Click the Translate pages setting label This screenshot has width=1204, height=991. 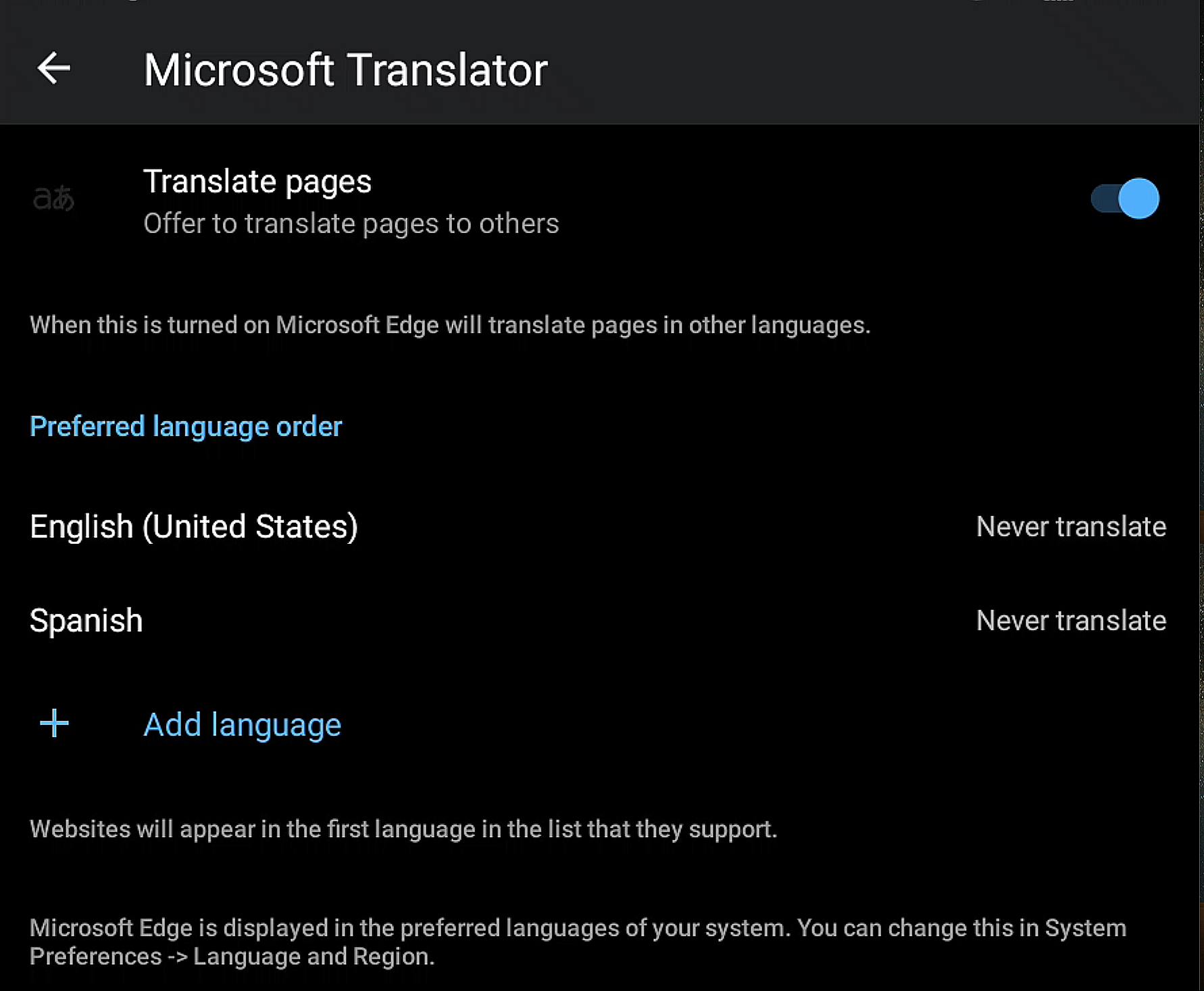click(257, 182)
